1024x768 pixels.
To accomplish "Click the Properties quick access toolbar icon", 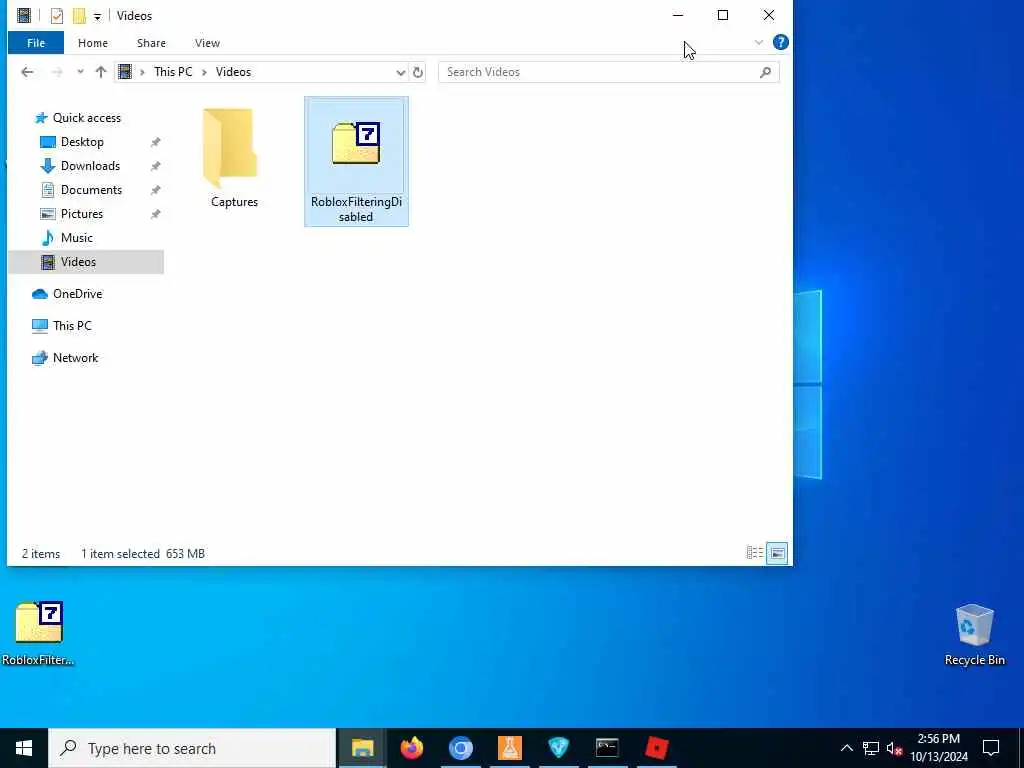I will 57,16.
